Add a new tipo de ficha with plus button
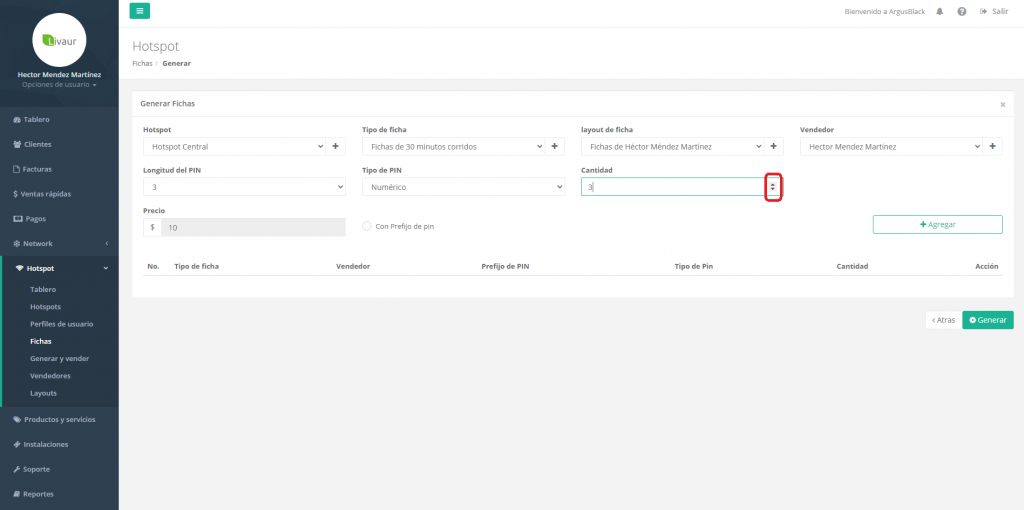Viewport: 1024px width, 510px height. tap(554, 147)
